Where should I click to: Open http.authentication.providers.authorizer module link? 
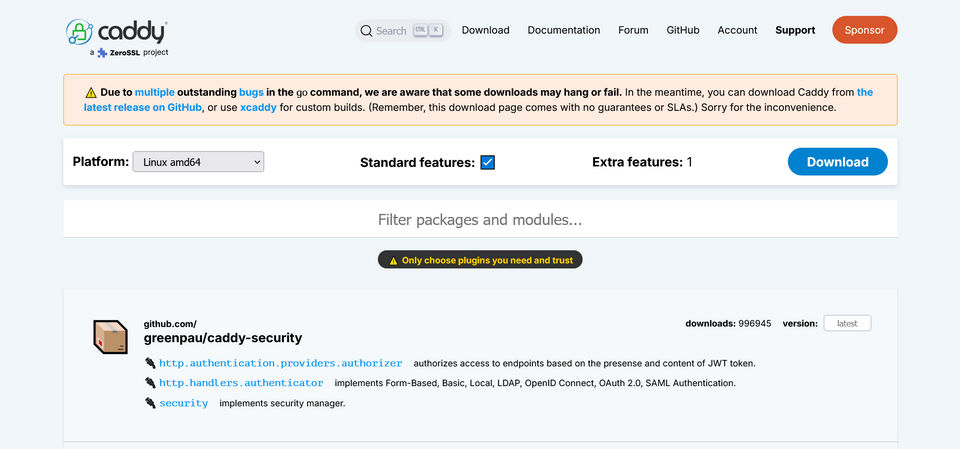(280, 363)
